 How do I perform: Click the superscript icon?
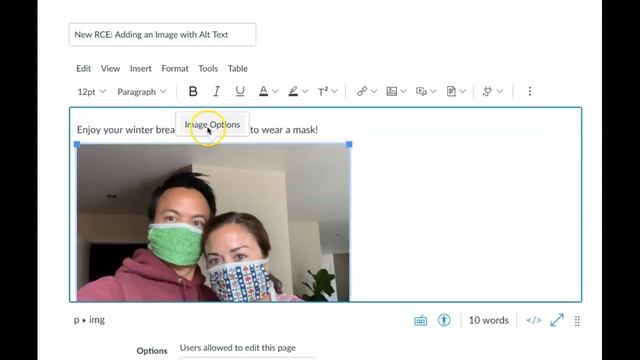(x=323, y=91)
